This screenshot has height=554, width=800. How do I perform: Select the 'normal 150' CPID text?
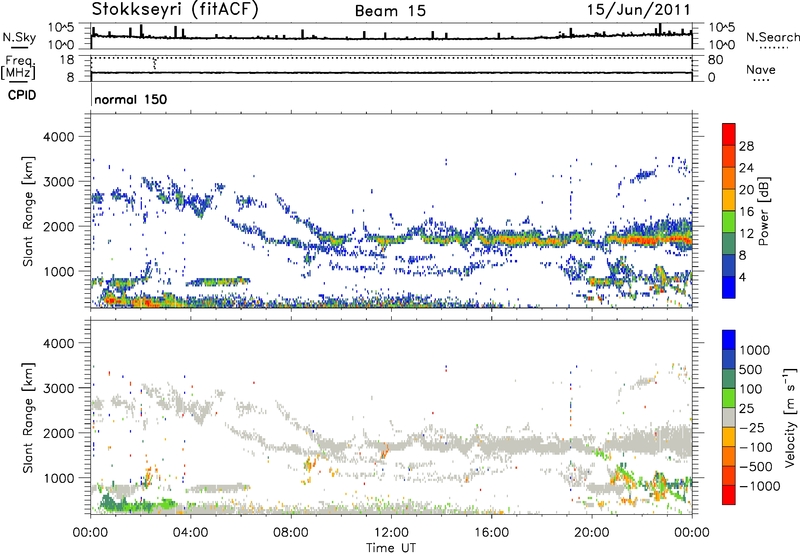[x=131, y=99]
